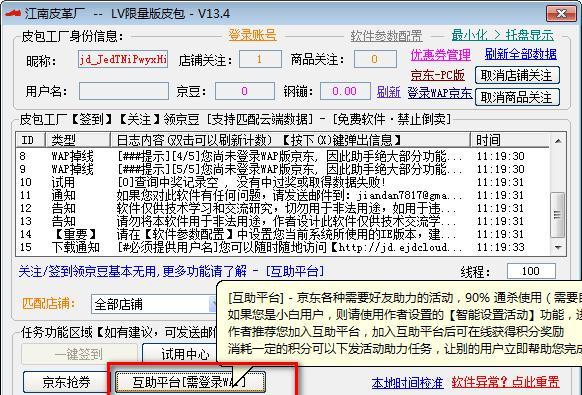
Task: Select log row 15 下载通知
Action: click(282, 247)
